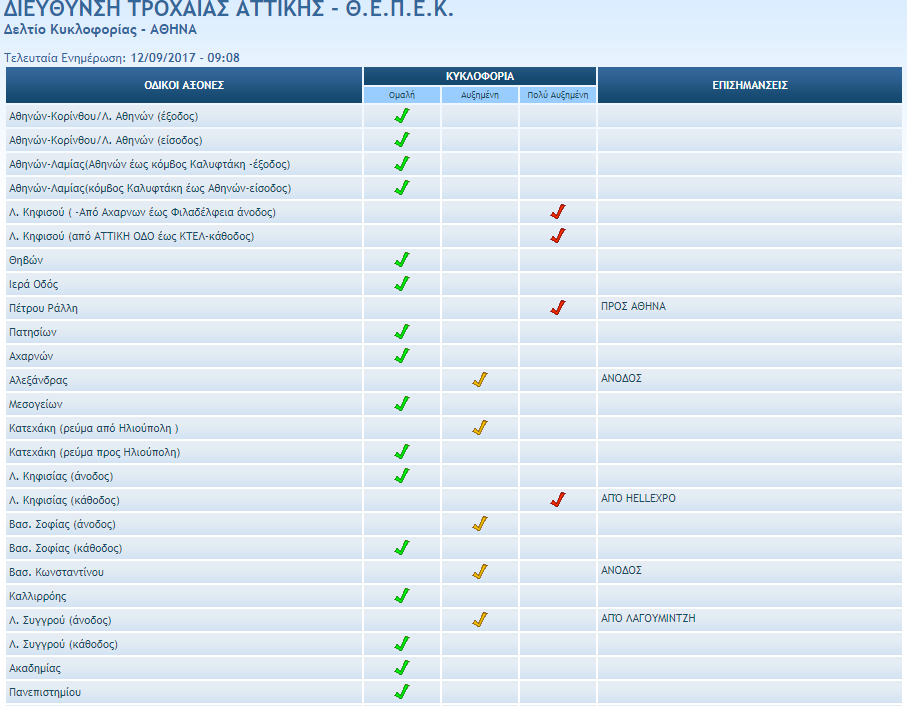
Task: Click the ΠΡΟΣ ΑΘΗΝΑ remark text
Action: pyautogui.click(x=633, y=306)
